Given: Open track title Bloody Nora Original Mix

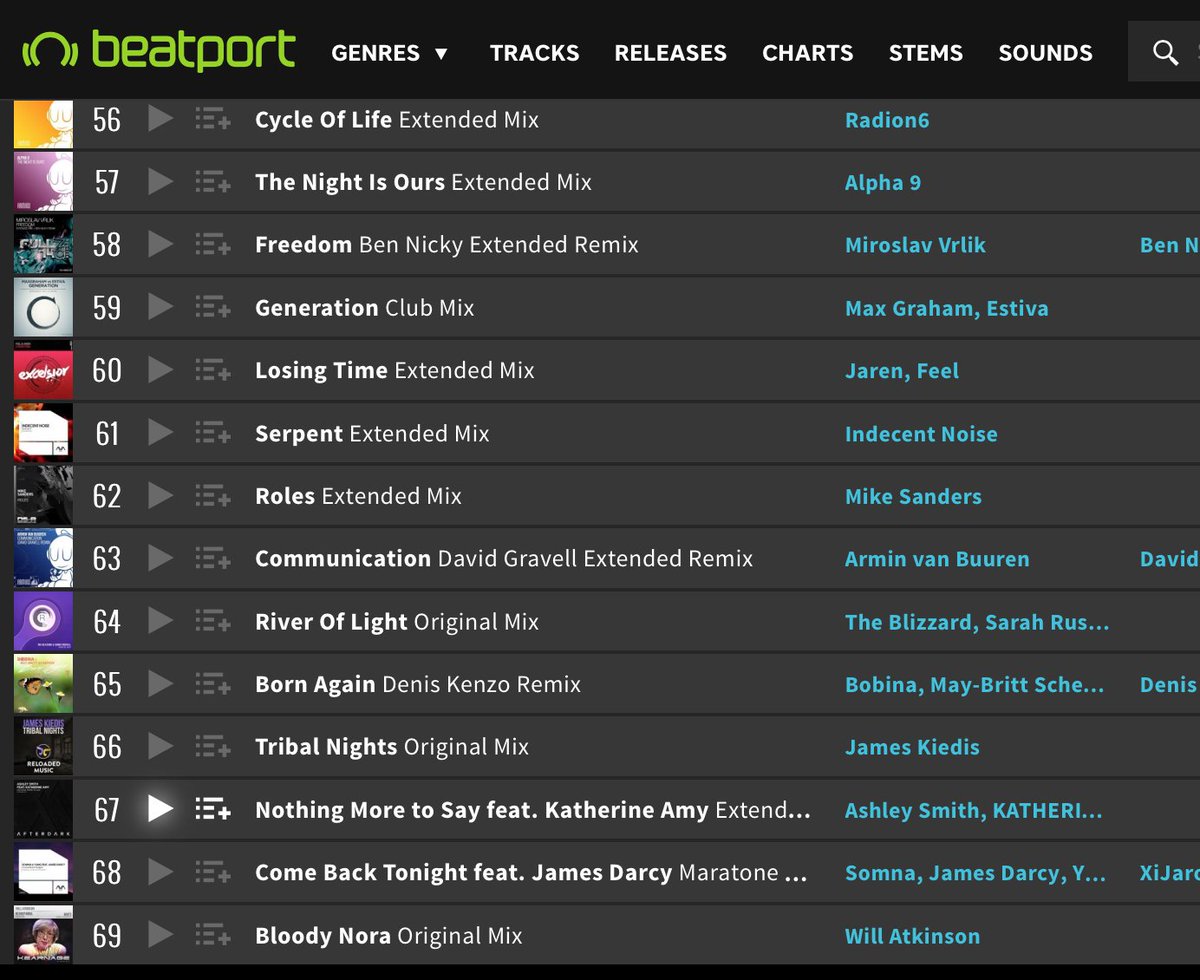Looking at the screenshot, I should (389, 936).
